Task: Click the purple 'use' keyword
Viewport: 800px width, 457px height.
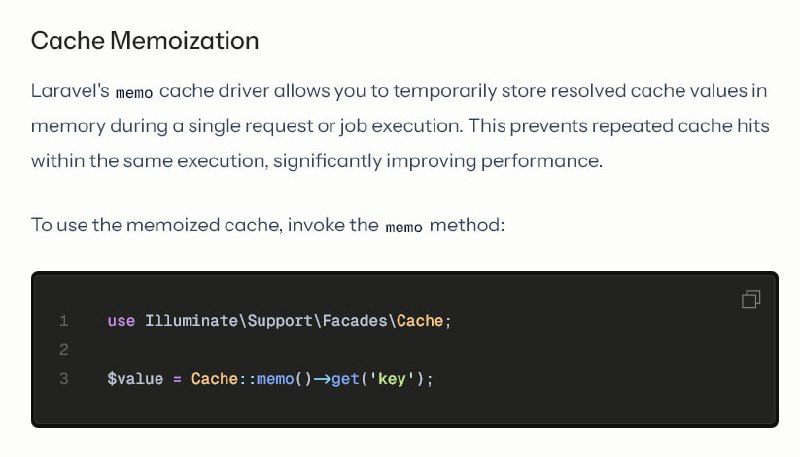Action: (x=121, y=321)
